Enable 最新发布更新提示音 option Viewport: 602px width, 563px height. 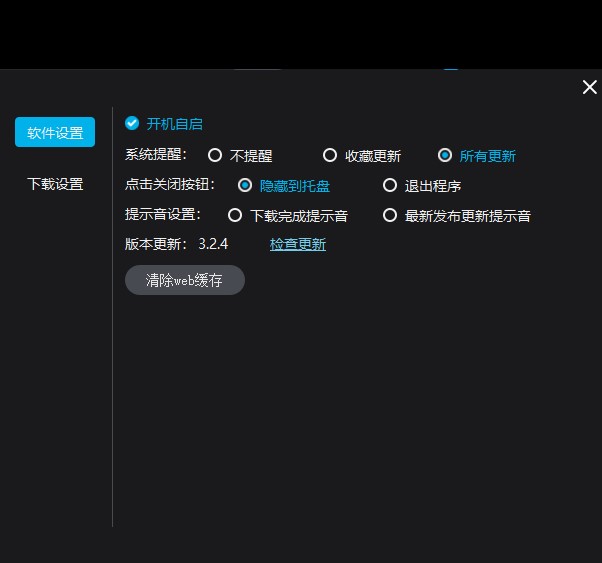(x=390, y=215)
